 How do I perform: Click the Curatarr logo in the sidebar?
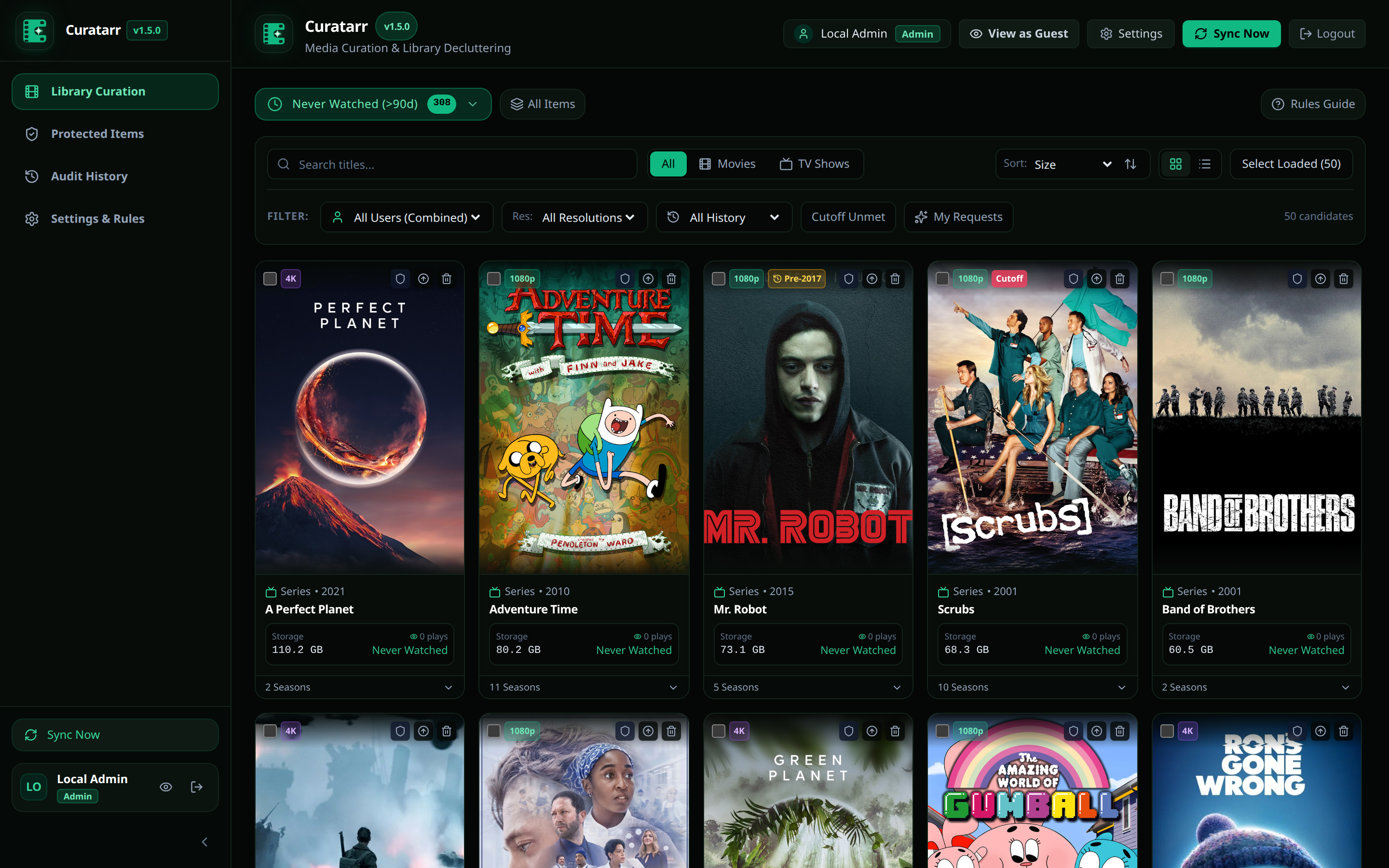pos(34,30)
